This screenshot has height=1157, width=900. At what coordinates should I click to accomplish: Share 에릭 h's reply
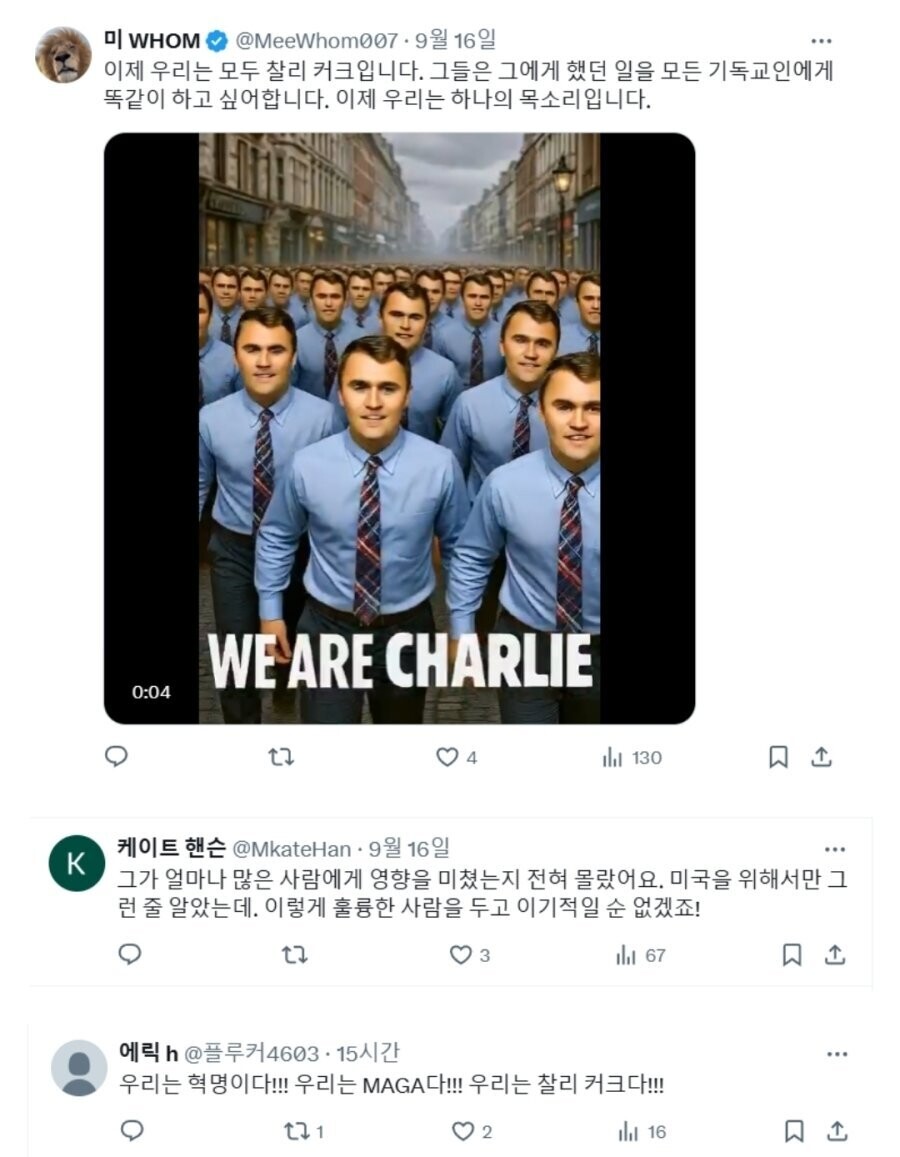pos(837,1131)
